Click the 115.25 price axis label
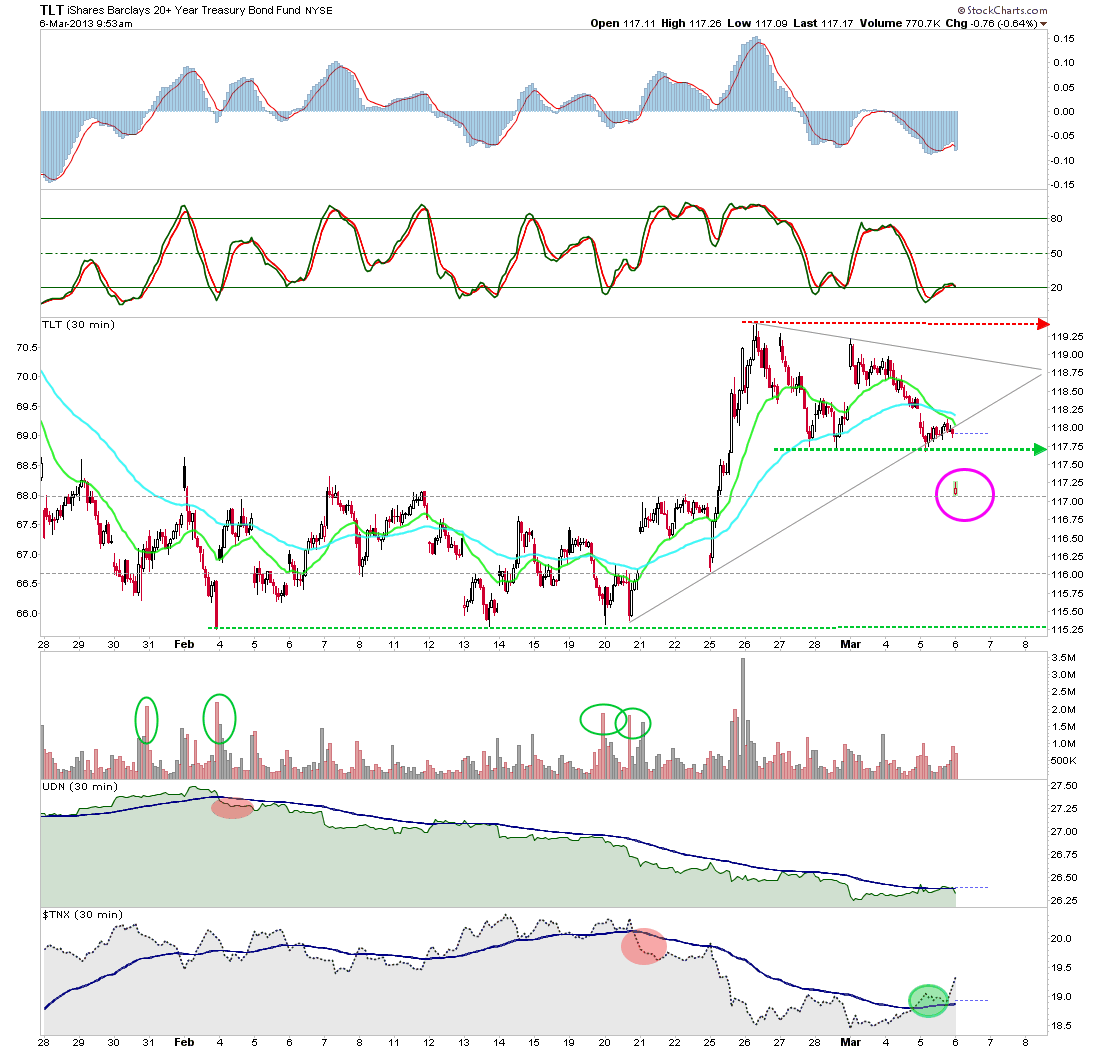Viewport: 1100px width, 1050px height. [1067, 630]
